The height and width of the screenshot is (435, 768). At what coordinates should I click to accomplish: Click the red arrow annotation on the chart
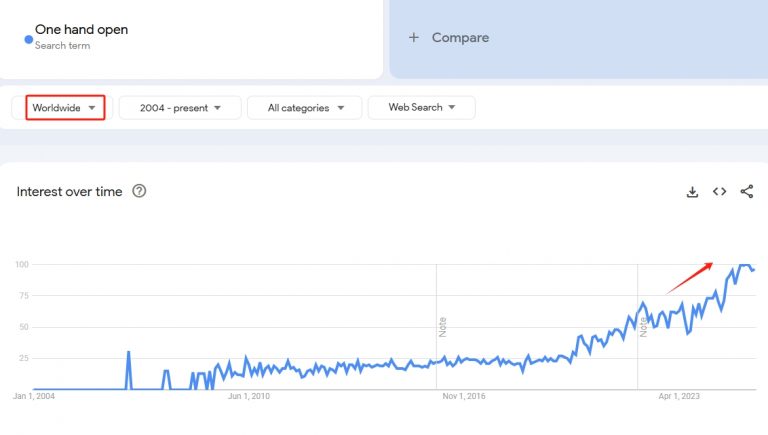point(690,277)
